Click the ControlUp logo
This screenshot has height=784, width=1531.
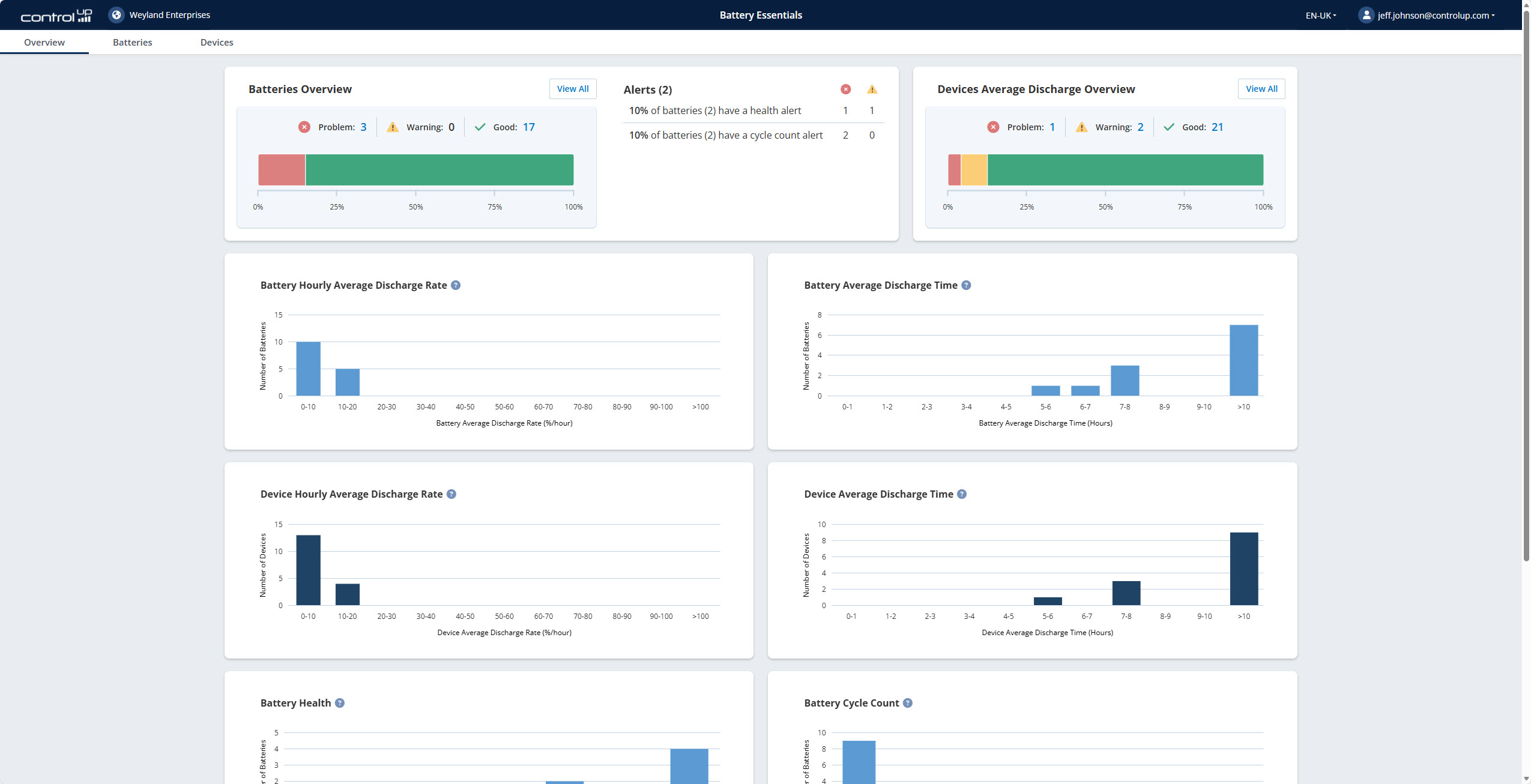(x=56, y=16)
